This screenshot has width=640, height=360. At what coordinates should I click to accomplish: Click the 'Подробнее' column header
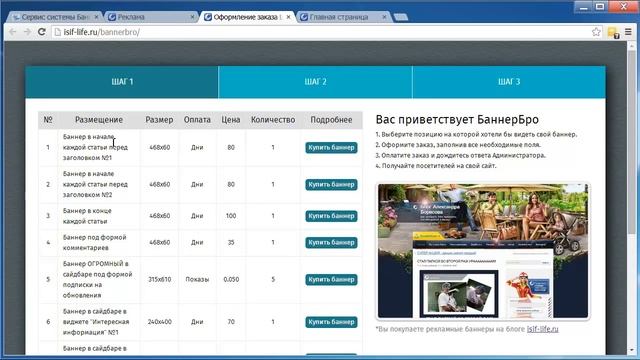click(x=331, y=120)
